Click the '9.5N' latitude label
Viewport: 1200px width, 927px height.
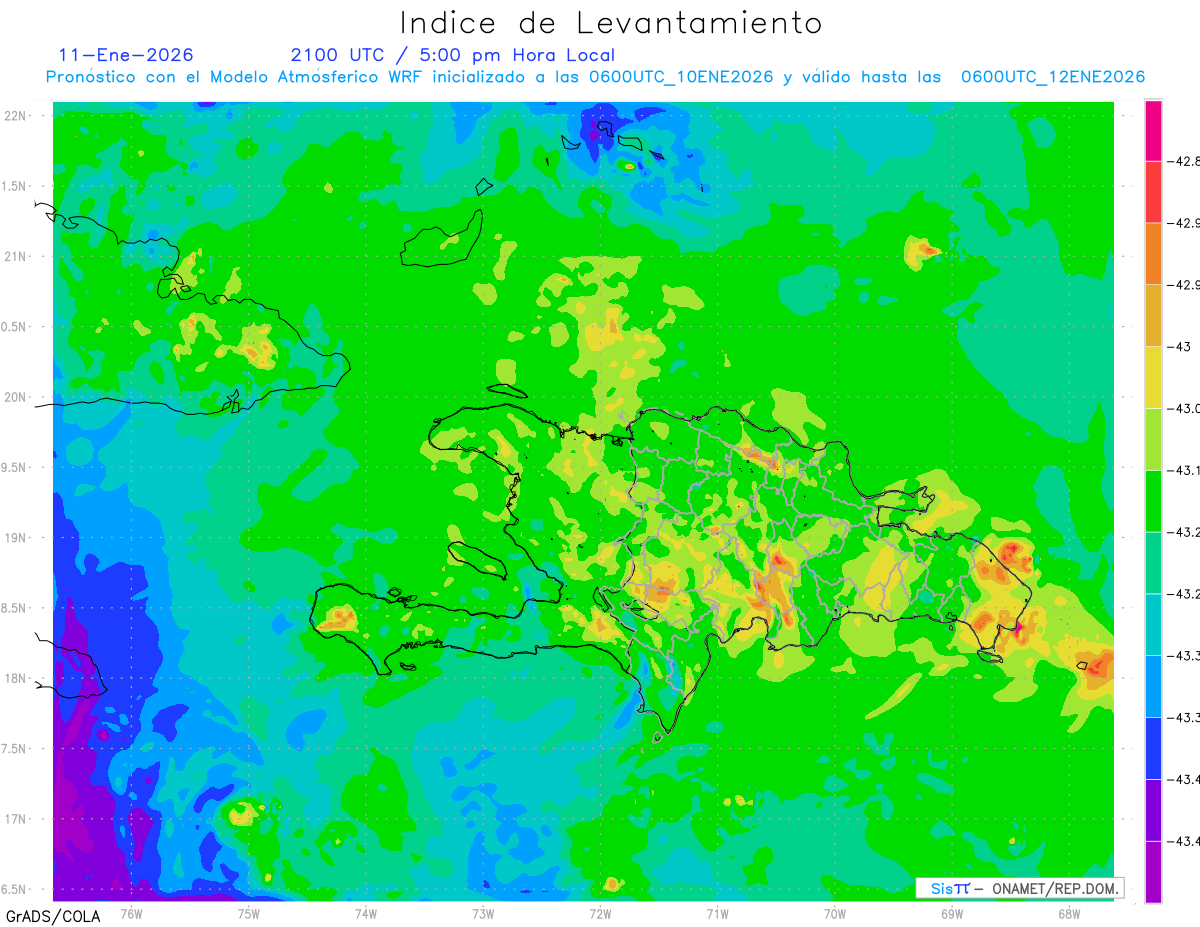15,467
